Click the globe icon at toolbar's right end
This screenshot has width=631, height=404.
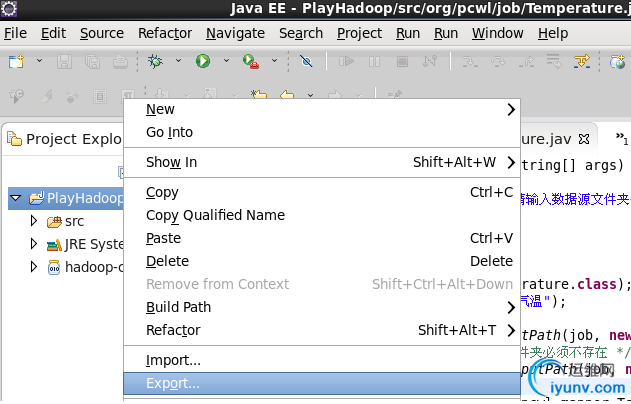(617, 62)
